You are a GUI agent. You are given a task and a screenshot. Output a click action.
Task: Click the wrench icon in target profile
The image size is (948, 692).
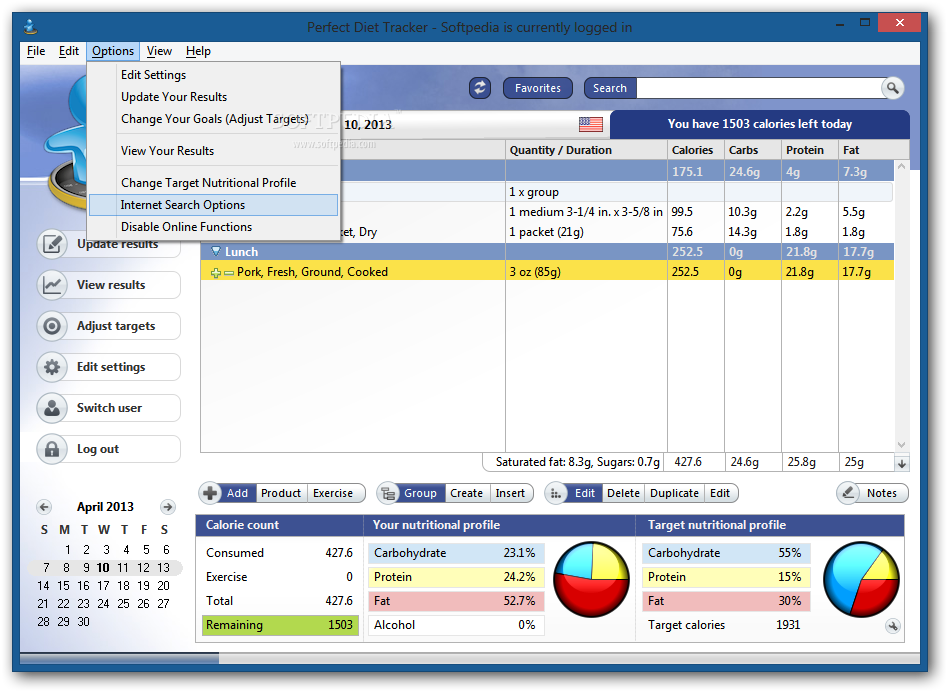(x=892, y=626)
